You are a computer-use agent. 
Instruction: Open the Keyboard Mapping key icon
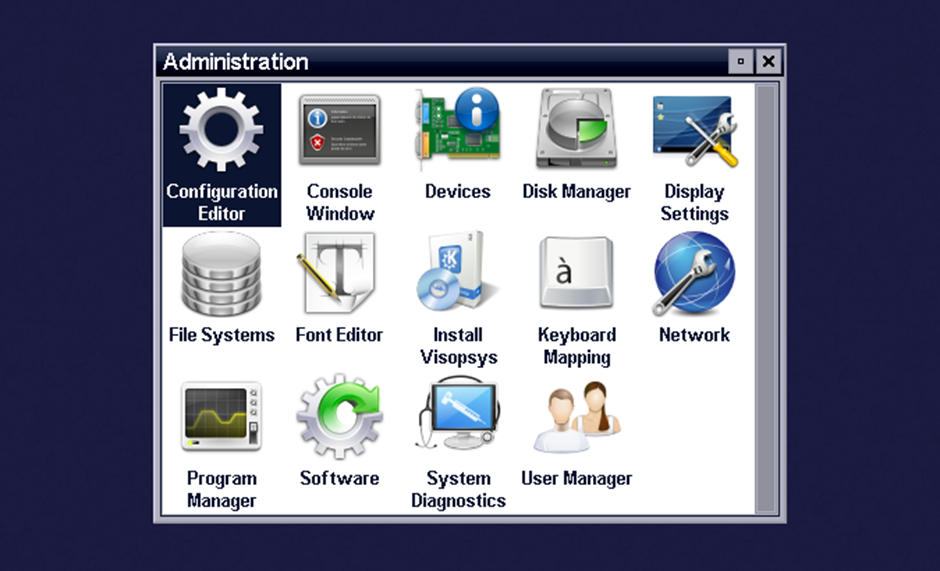(x=576, y=272)
